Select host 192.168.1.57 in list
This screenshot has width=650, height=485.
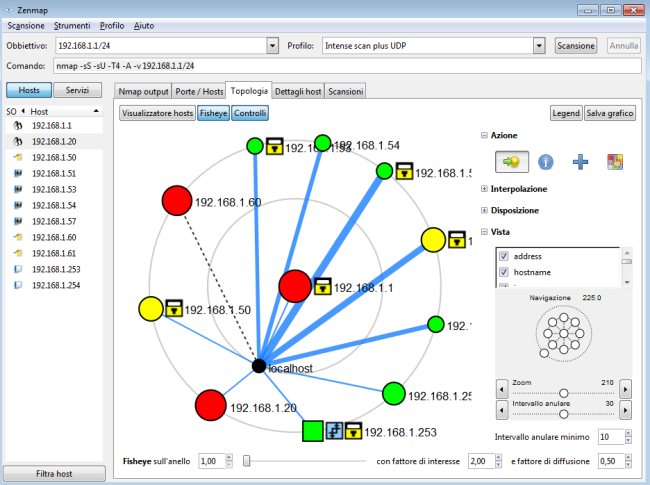(x=54, y=221)
